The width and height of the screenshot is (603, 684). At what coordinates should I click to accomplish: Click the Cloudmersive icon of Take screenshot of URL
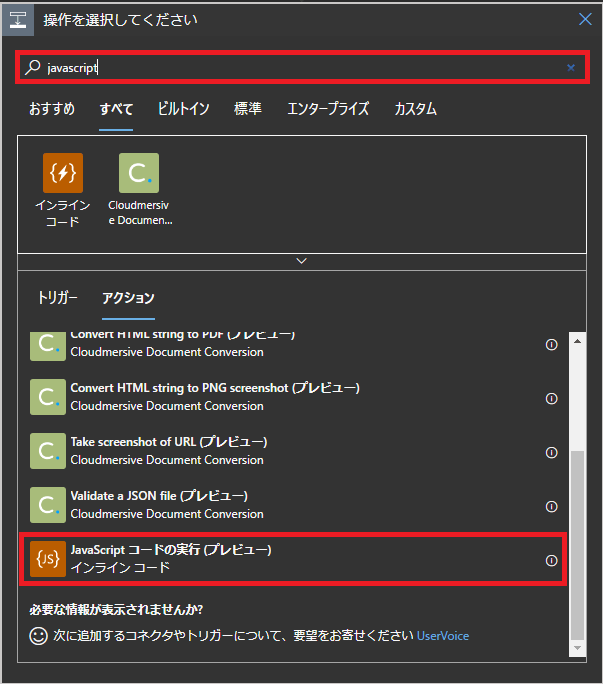48,451
